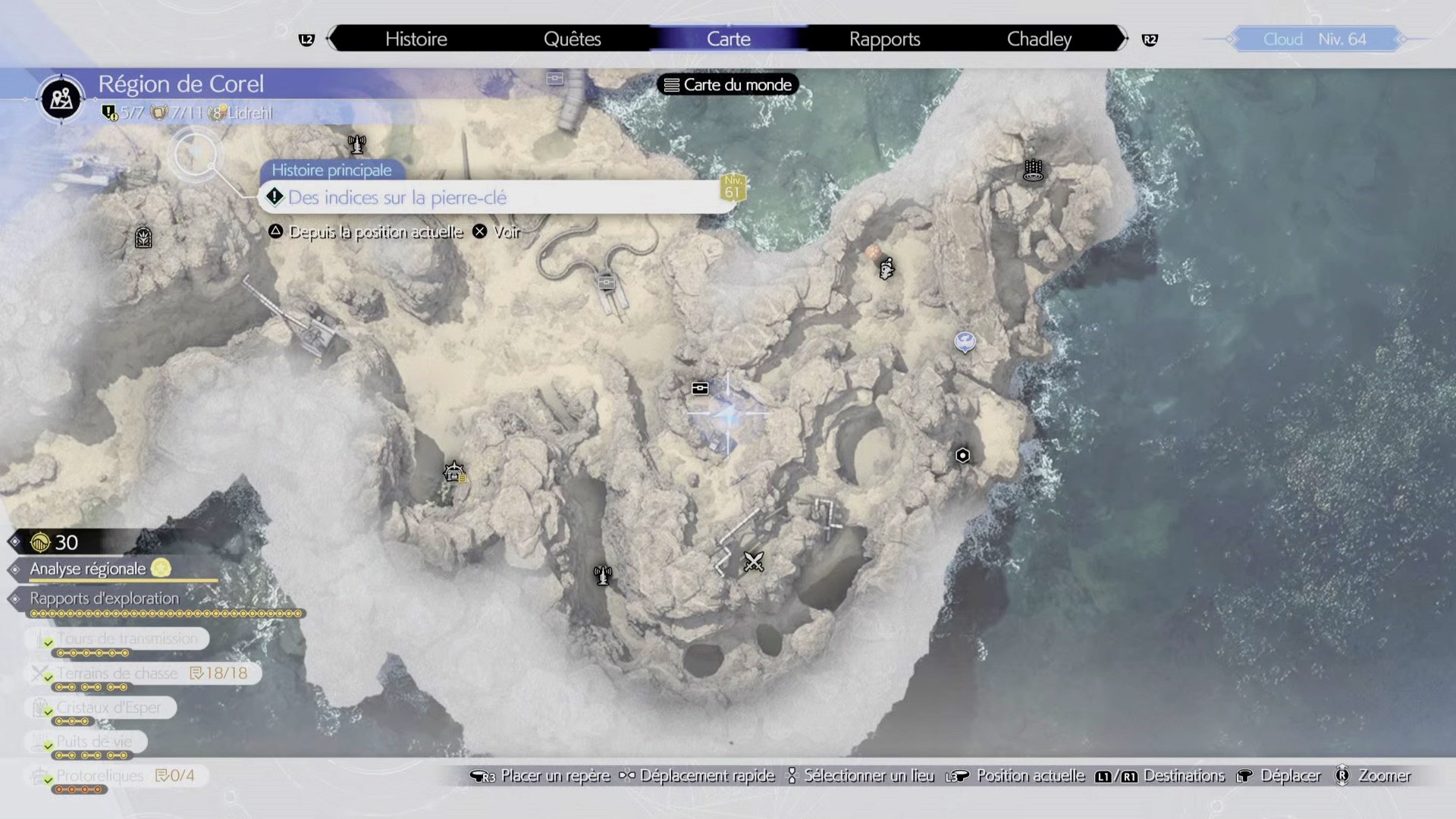Image resolution: width=1456 pixels, height=819 pixels.
Task: Click the southern transmission tower icon
Action: [x=603, y=576]
